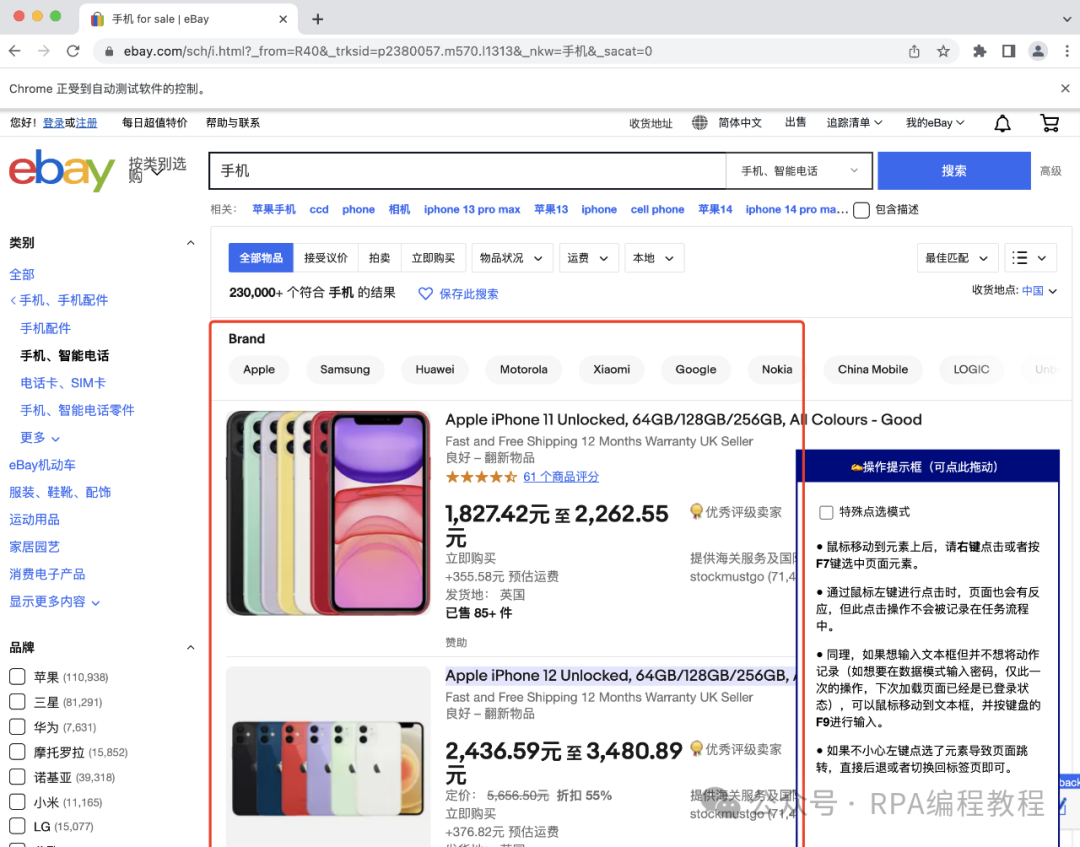Viewport: 1080px width, 847px height.
Task: Filter by the Samsung brand chip
Action: (x=345, y=370)
